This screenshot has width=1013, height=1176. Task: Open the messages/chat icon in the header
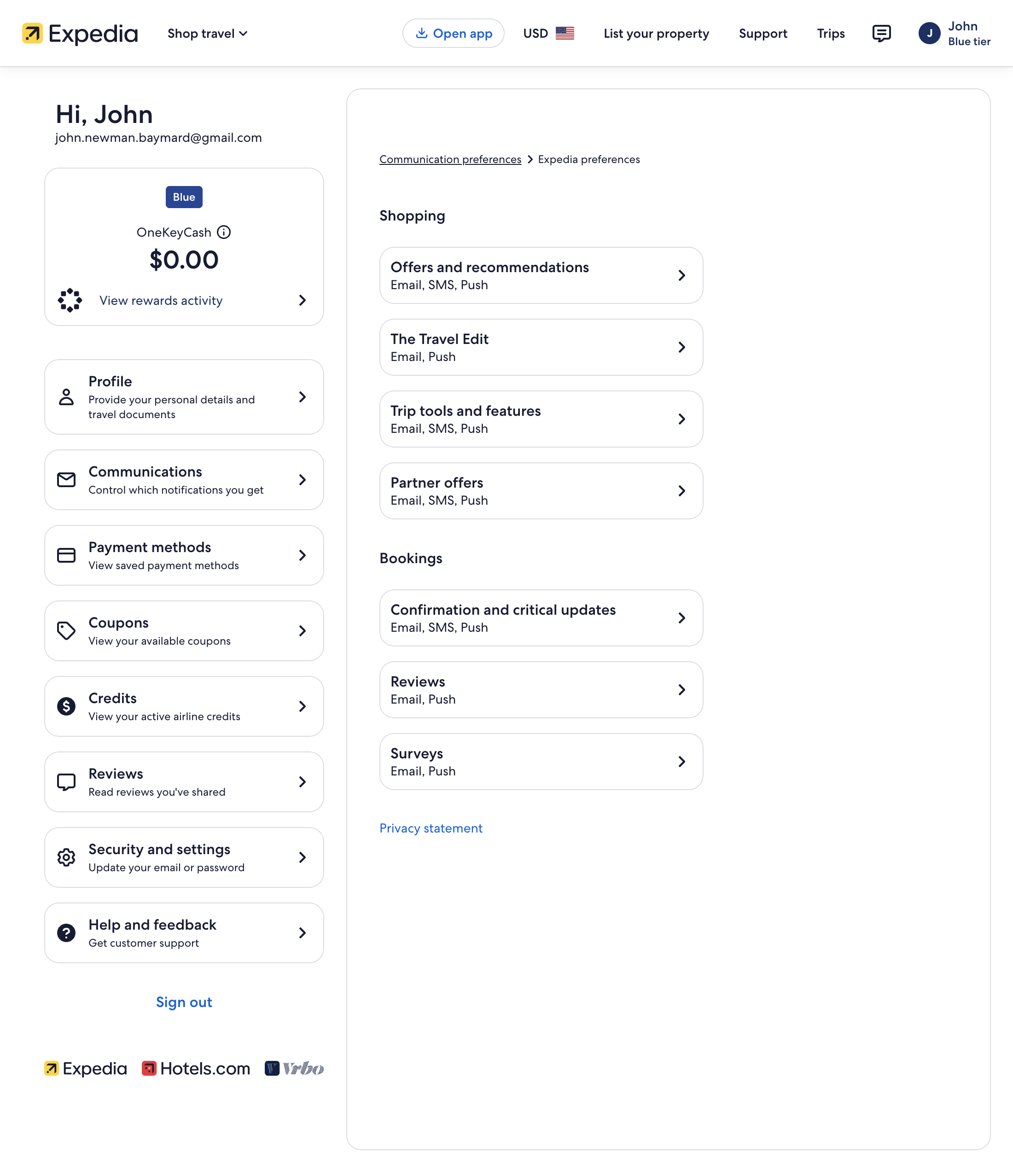881,34
